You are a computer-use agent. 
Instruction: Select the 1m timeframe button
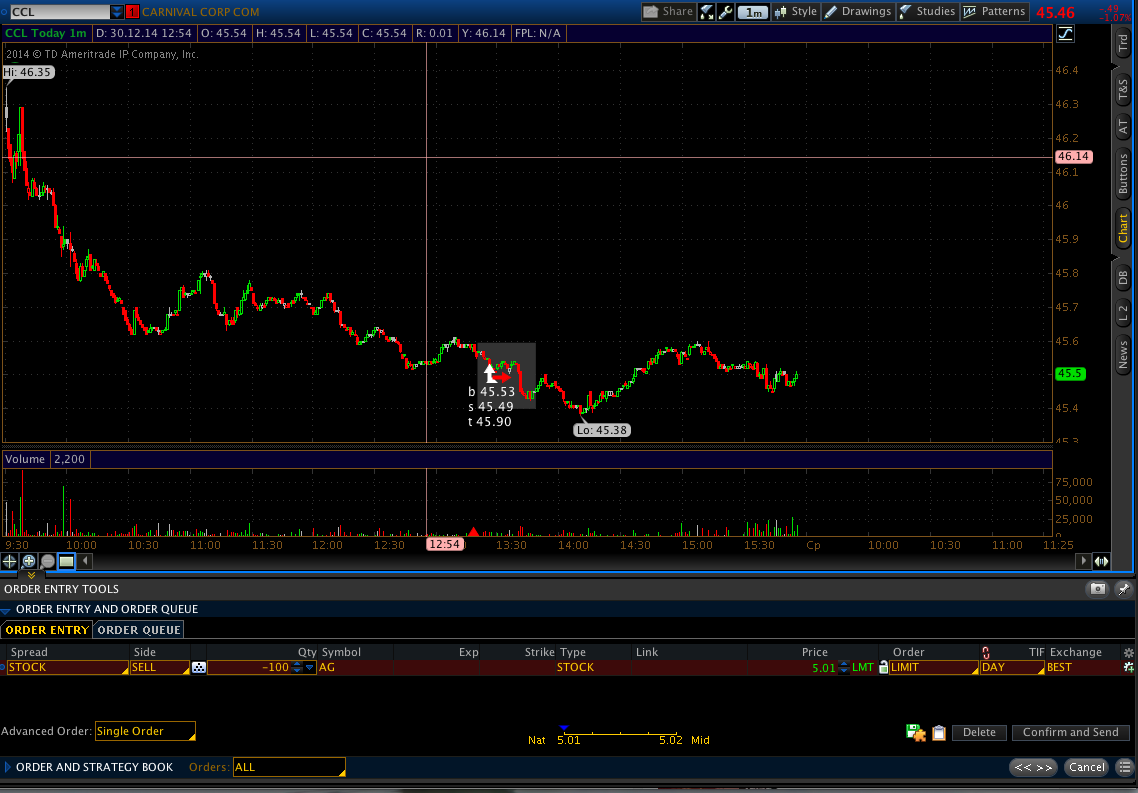(x=753, y=12)
